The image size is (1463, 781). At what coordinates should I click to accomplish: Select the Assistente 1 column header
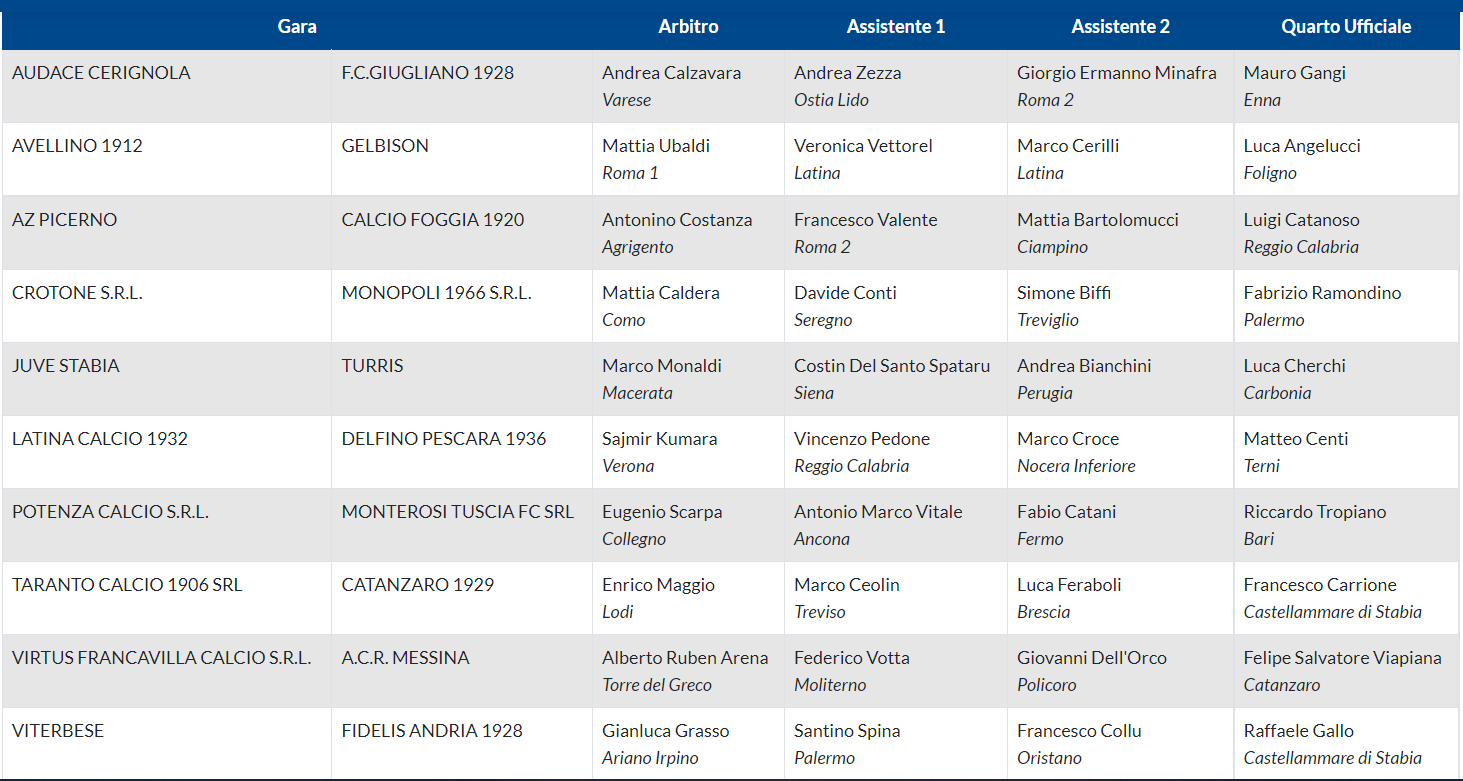point(895,27)
